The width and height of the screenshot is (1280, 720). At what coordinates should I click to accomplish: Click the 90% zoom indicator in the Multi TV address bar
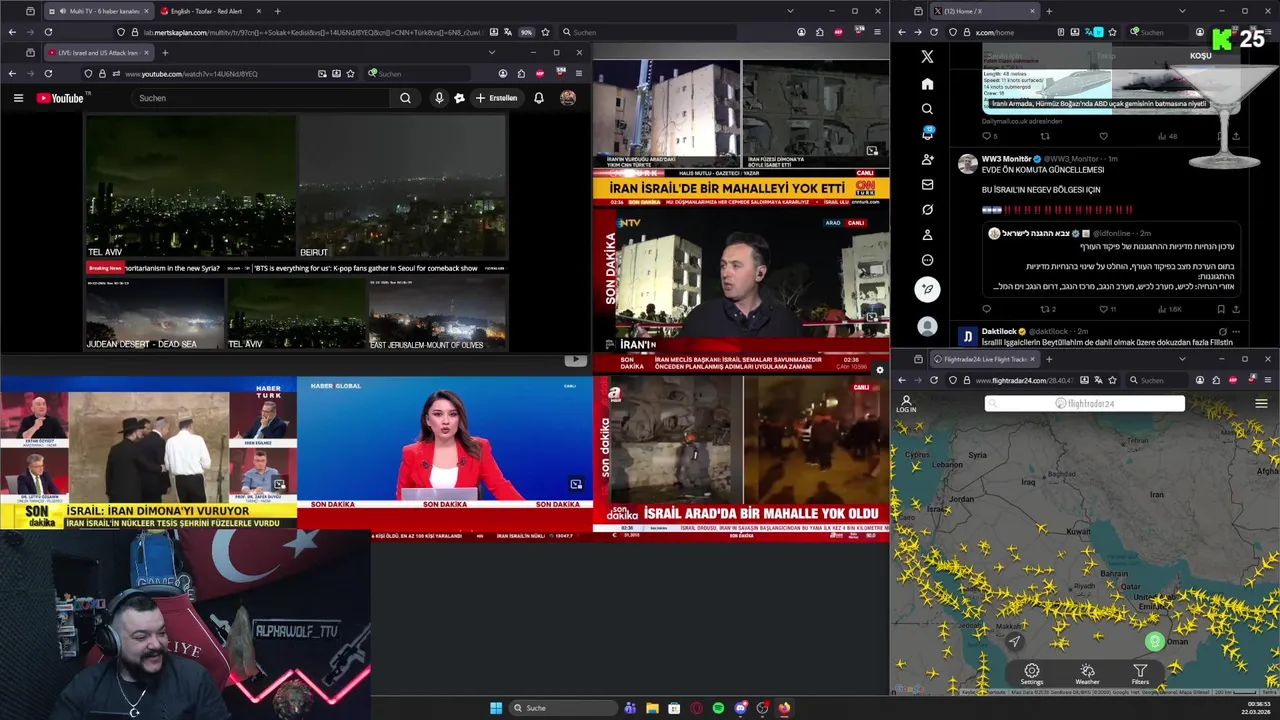coord(526,32)
